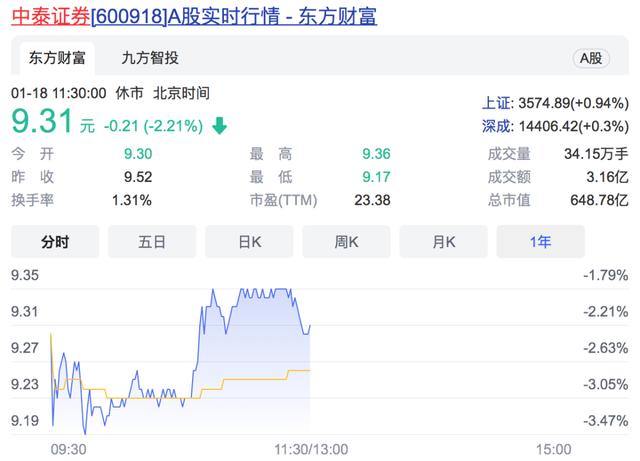This screenshot has width=640, height=461.
Task: Click the 深成 index label
Action: (496, 126)
